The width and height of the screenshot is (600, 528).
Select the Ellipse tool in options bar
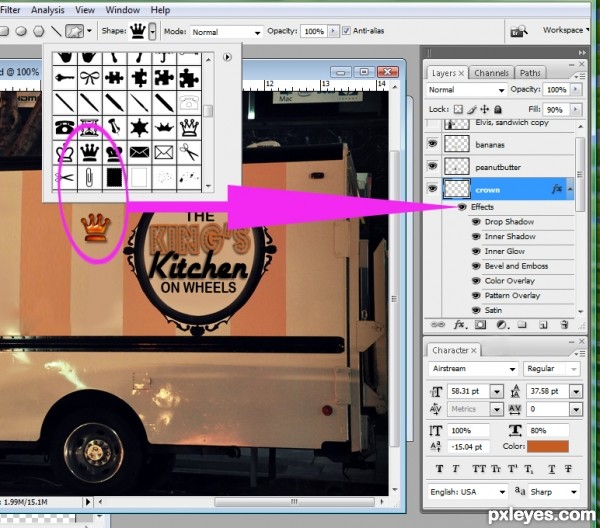pos(21,31)
